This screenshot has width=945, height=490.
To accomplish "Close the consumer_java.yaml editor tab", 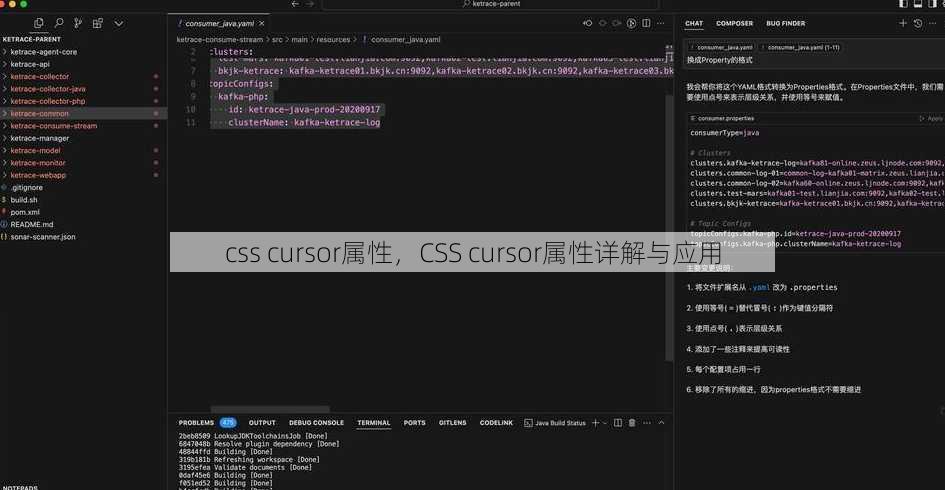I will [262, 24].
